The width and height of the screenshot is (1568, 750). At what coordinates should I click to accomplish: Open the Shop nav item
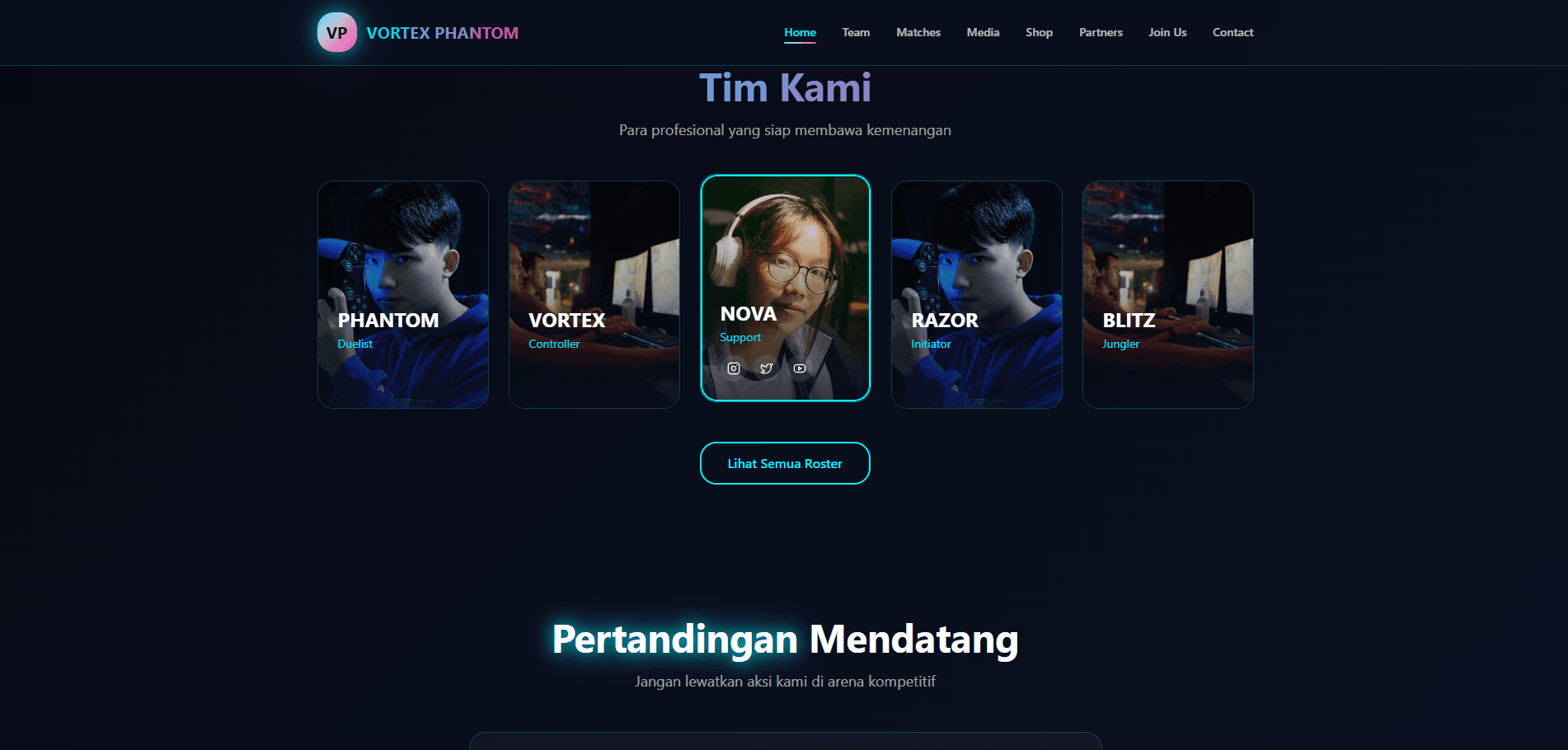[x=1039, y=32]
